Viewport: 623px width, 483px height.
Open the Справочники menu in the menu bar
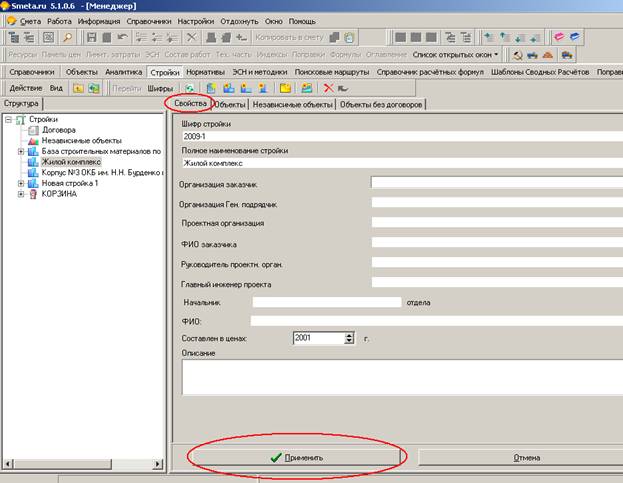[149, 21]
